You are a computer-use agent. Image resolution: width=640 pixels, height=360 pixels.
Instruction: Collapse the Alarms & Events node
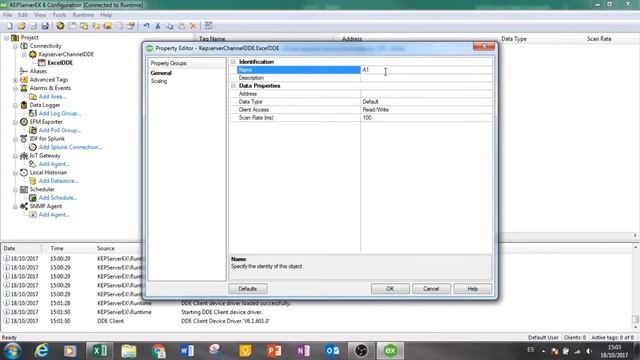click(x=16, y=88)
